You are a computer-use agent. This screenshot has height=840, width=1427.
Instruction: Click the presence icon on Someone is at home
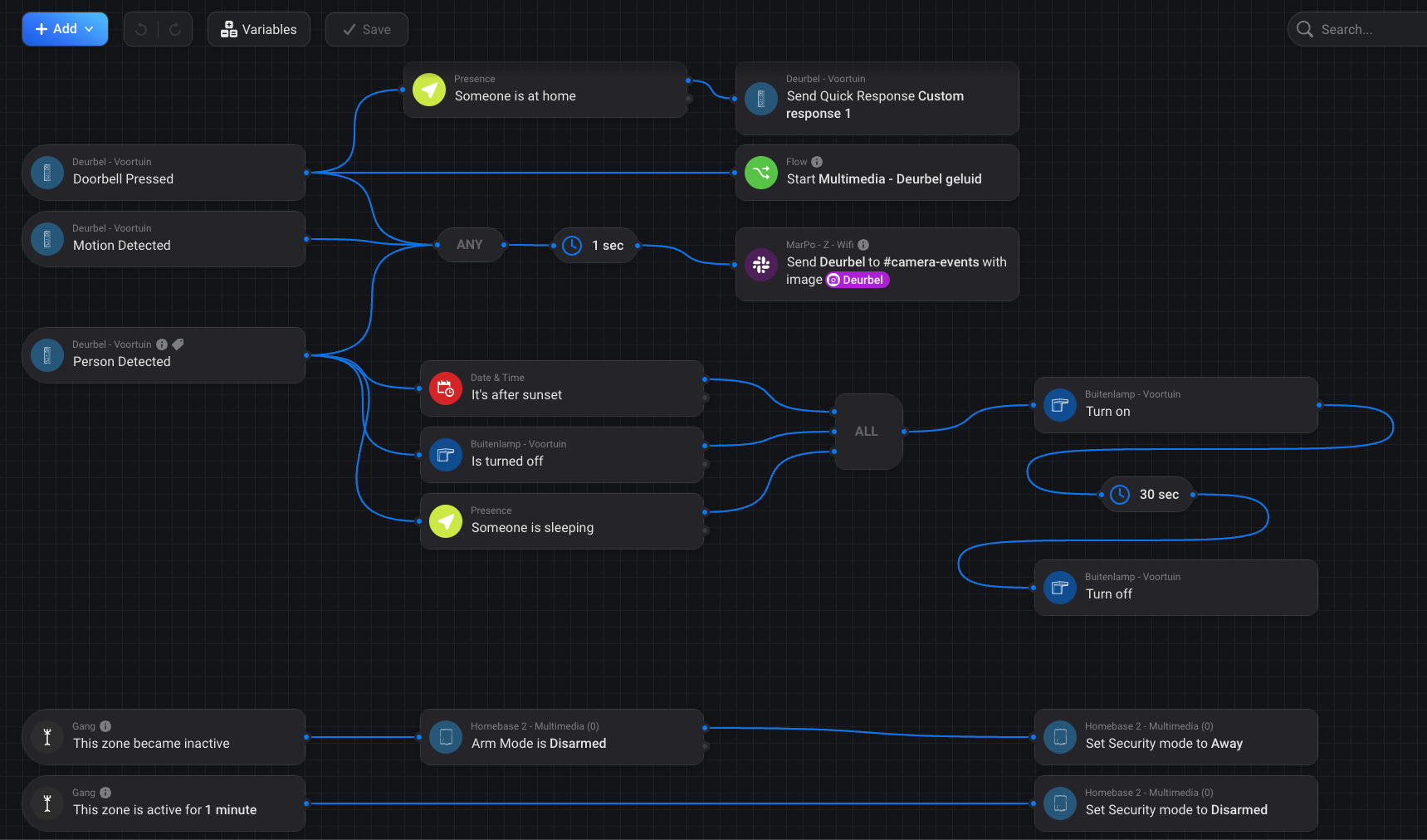[x=429, y=90]
